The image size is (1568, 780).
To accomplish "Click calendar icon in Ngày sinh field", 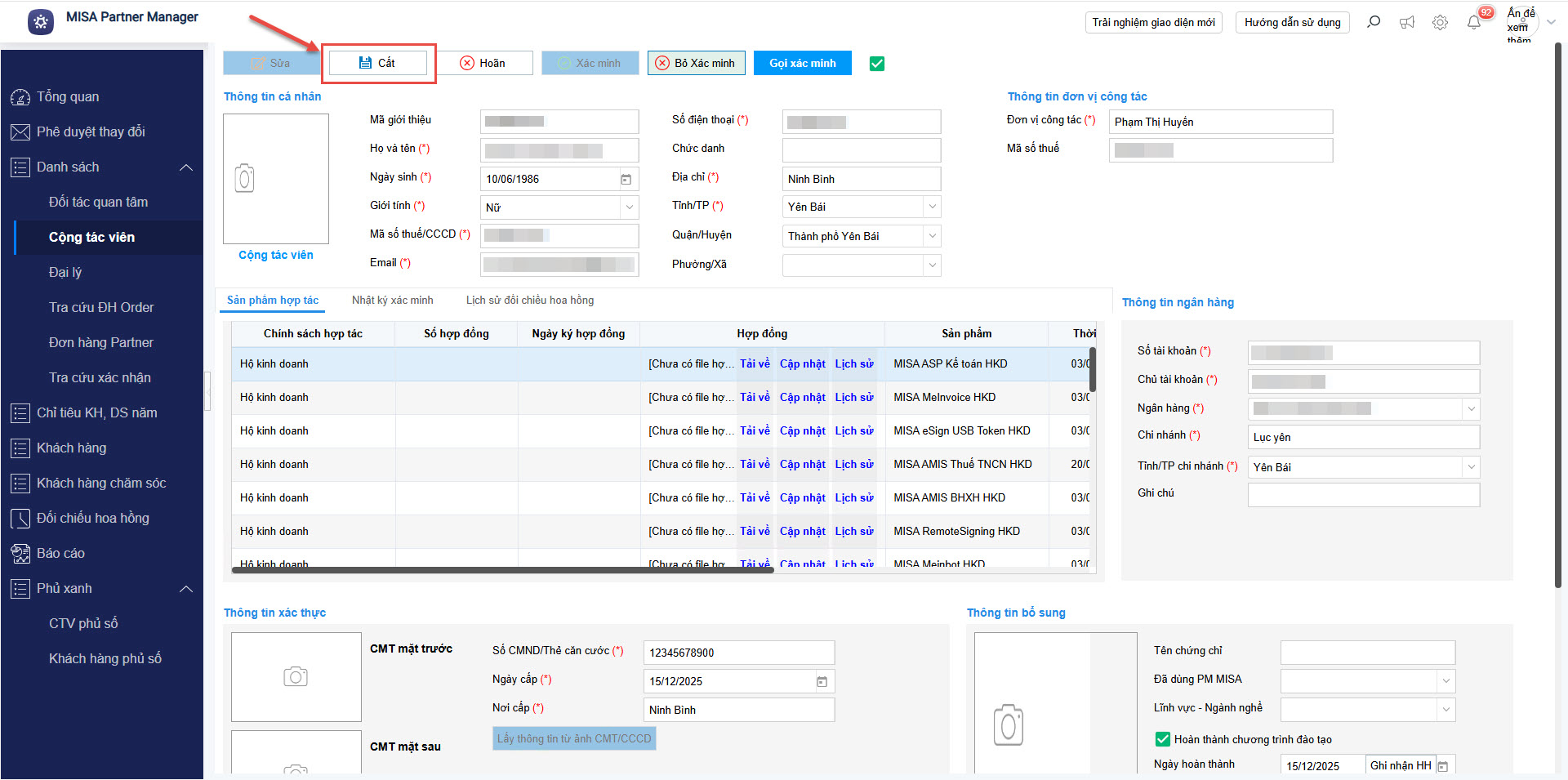I will (626, 179).
